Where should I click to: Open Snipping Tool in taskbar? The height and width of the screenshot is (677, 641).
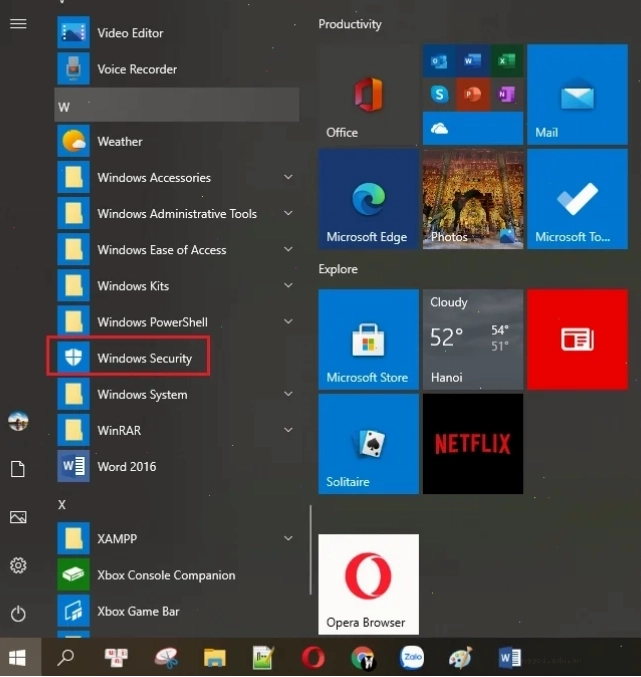pyautogui.click(x=166, y=658)
